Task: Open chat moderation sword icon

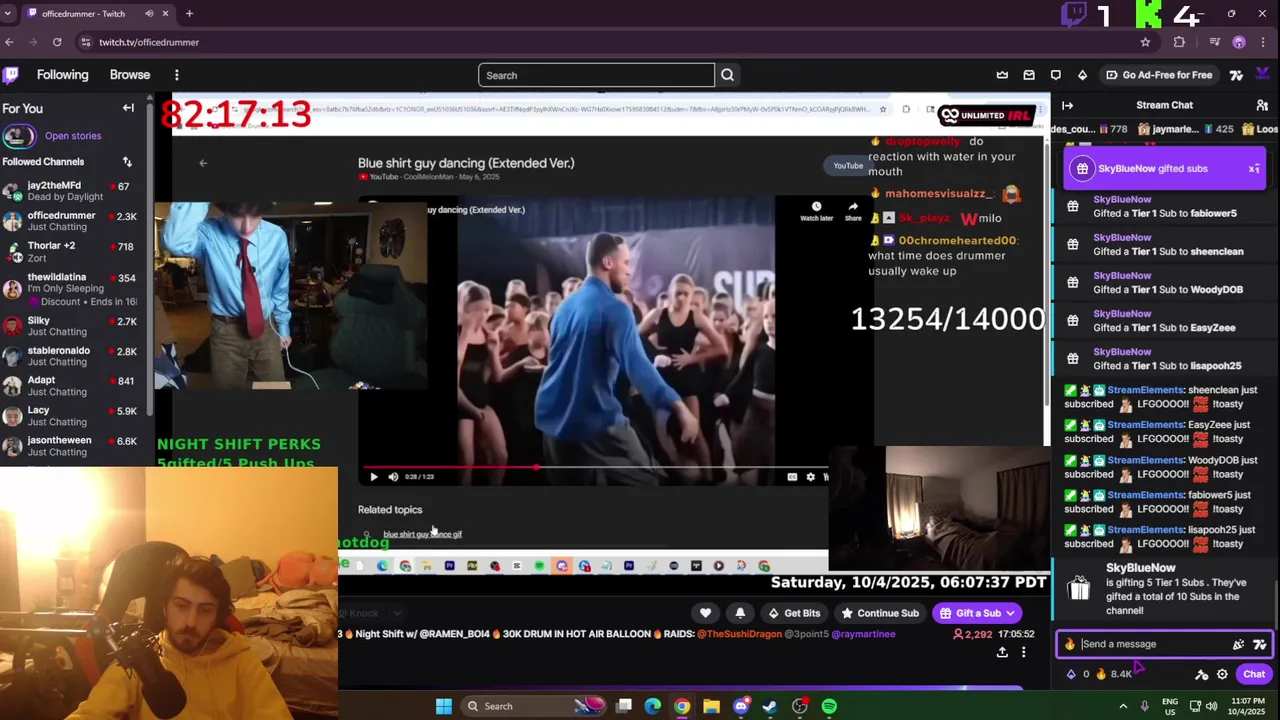Action: coord(1201,675)
